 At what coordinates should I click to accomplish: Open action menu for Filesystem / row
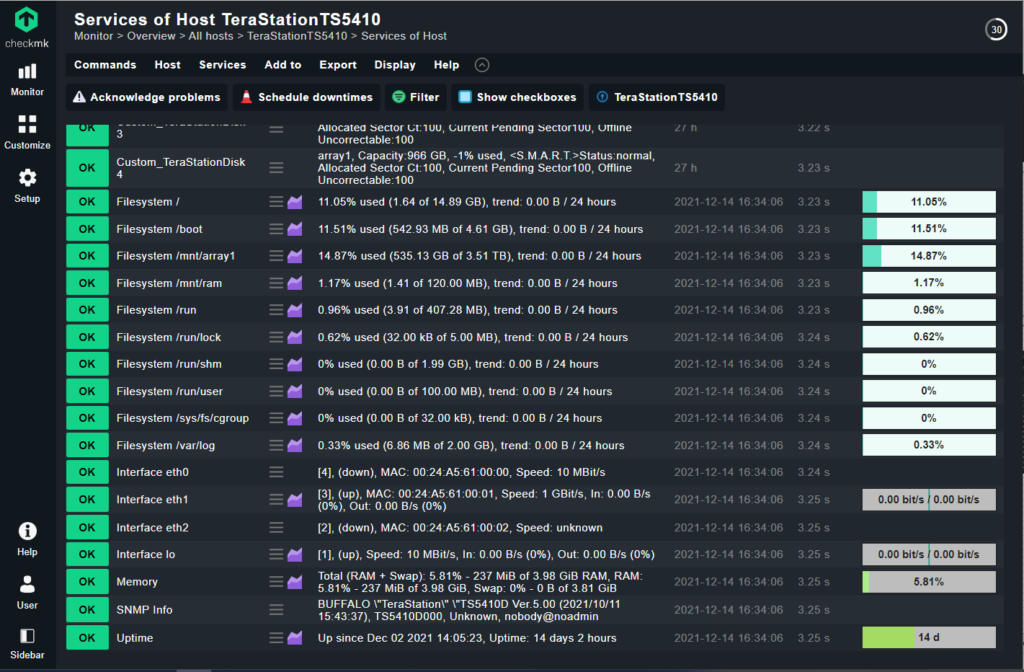click(x=276, y=202)
